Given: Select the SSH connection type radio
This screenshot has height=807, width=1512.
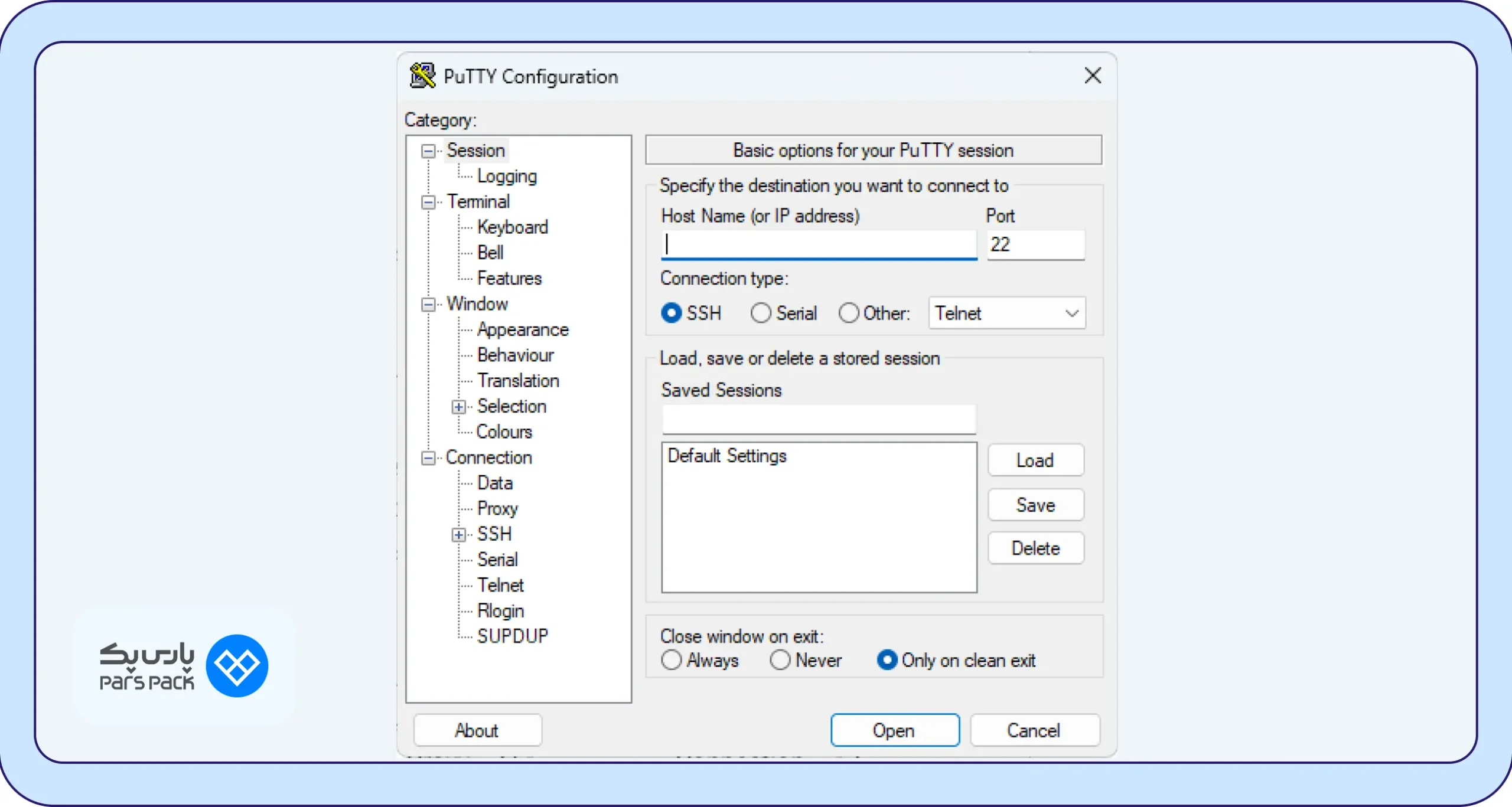Looking at the screenshot, I should pyautogui.click(x=671, y=313).
